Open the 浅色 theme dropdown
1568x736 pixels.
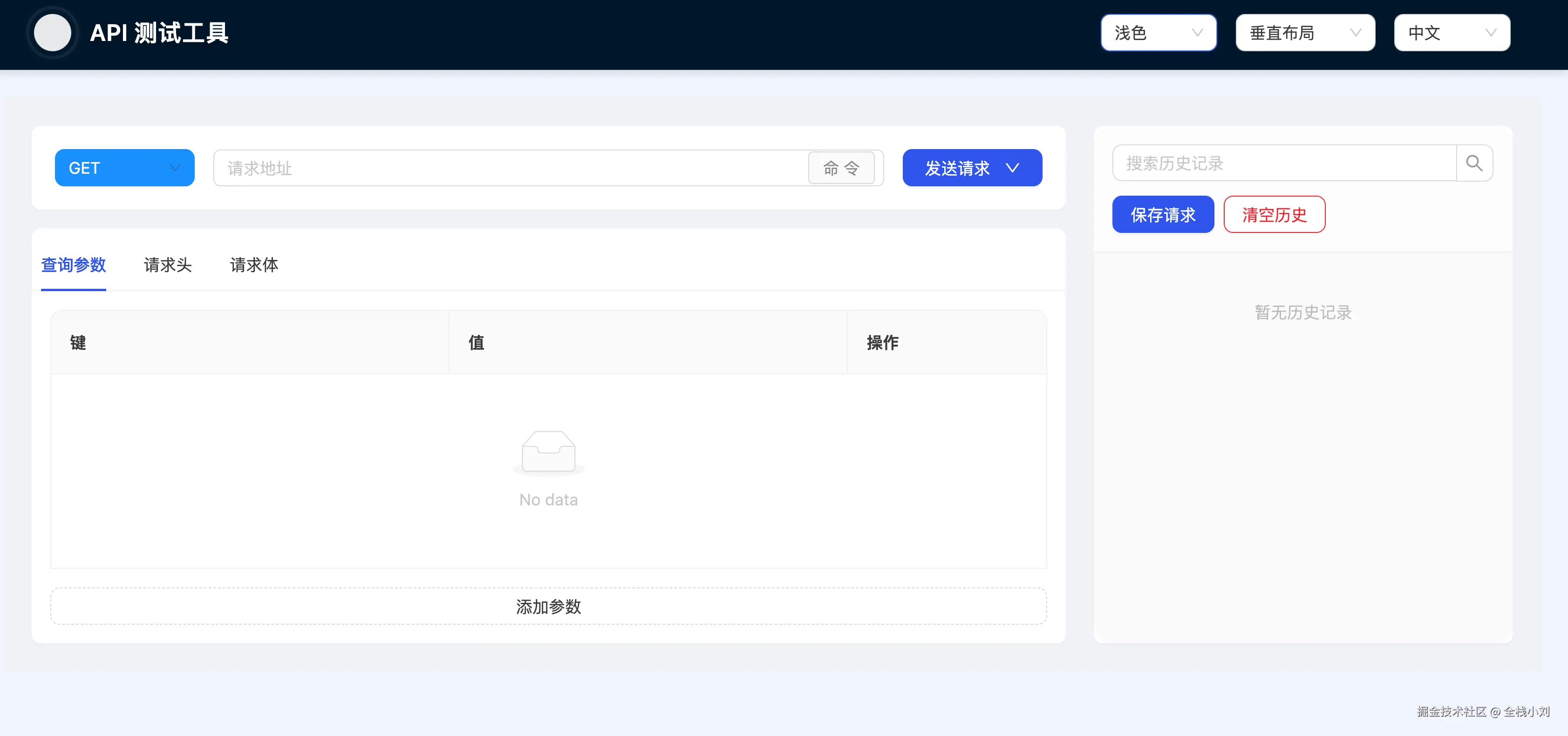[x=1158, y=33]
